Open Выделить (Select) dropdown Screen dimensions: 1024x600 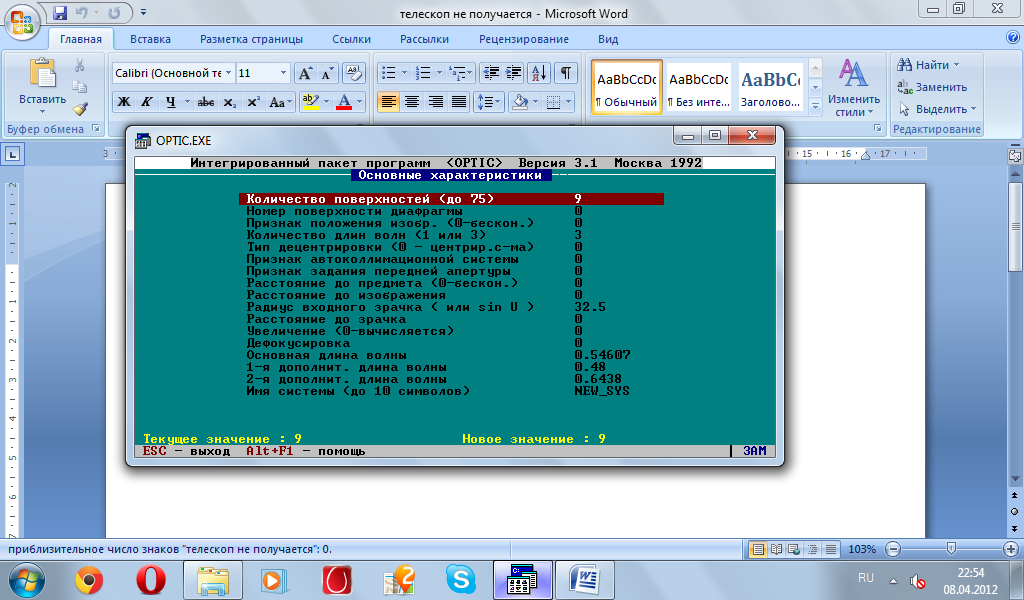click(938, 108)
